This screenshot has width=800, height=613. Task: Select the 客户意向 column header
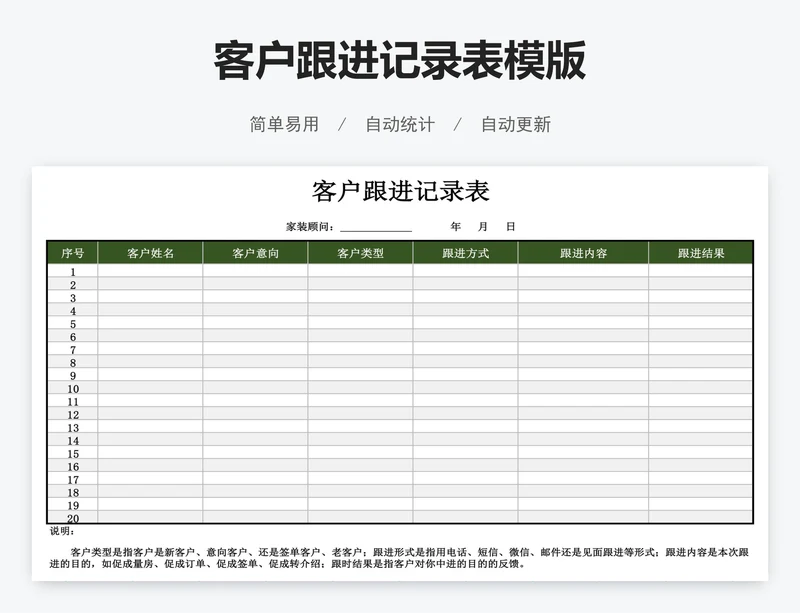click(x=256, y=253)
